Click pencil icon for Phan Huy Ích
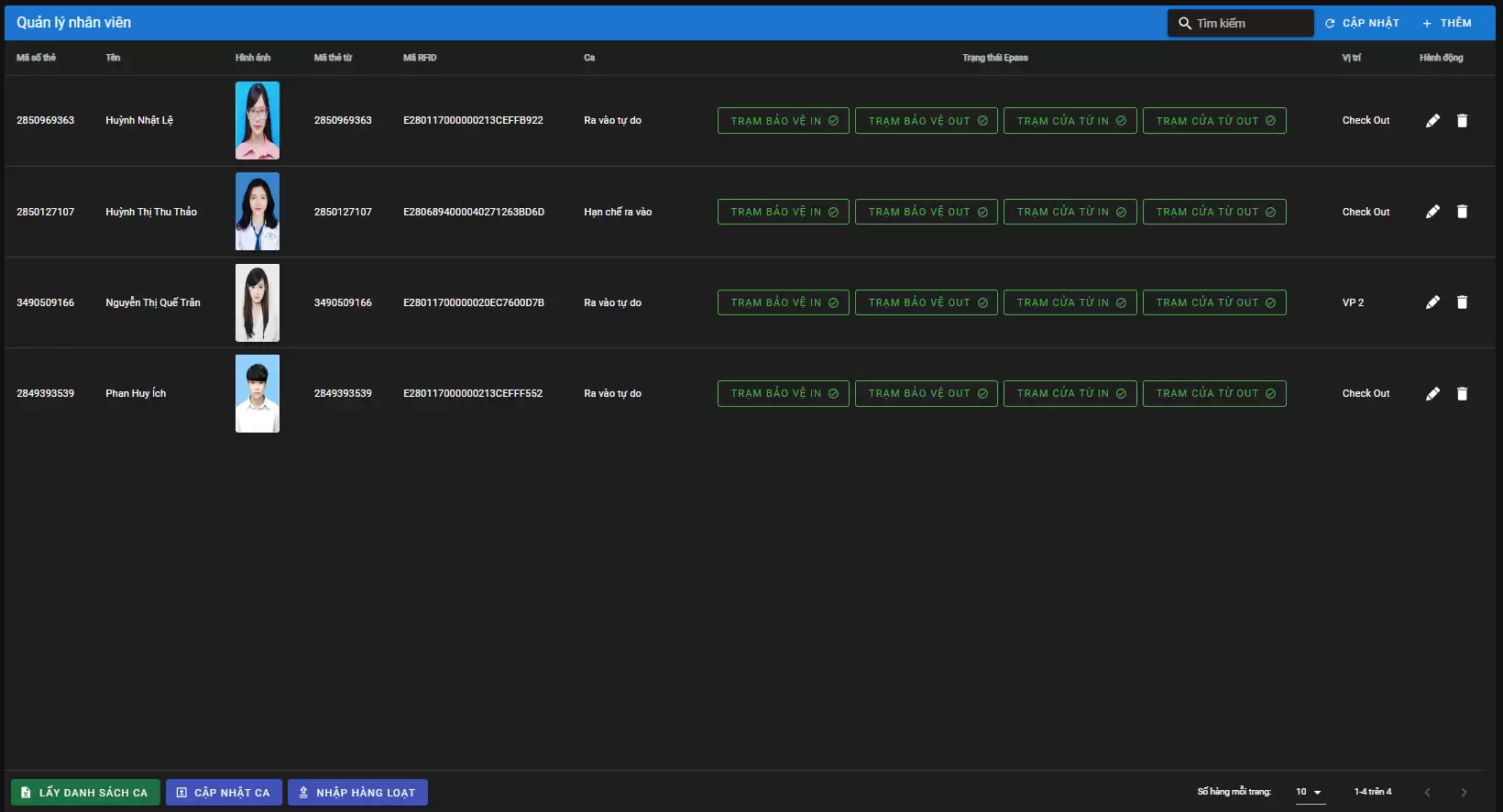Screen dimensions: 1503x812 coord(1432,394)
